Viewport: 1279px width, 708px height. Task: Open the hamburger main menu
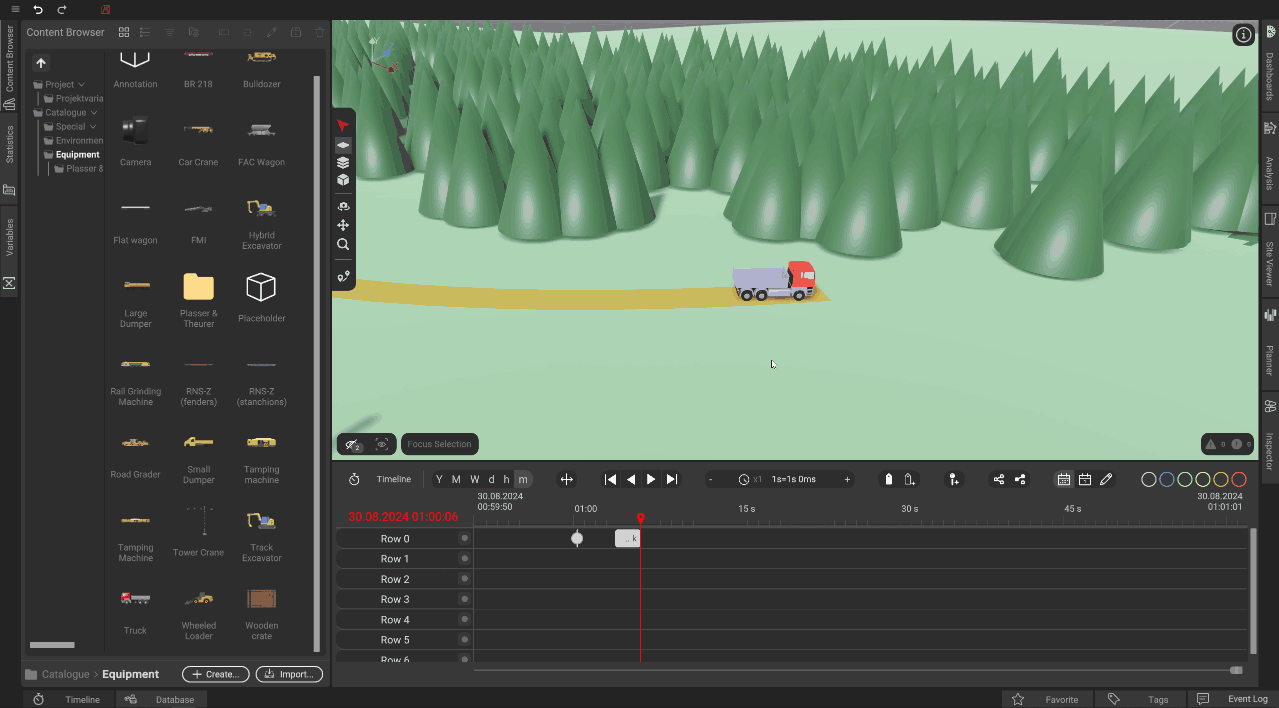coord(15,9)
